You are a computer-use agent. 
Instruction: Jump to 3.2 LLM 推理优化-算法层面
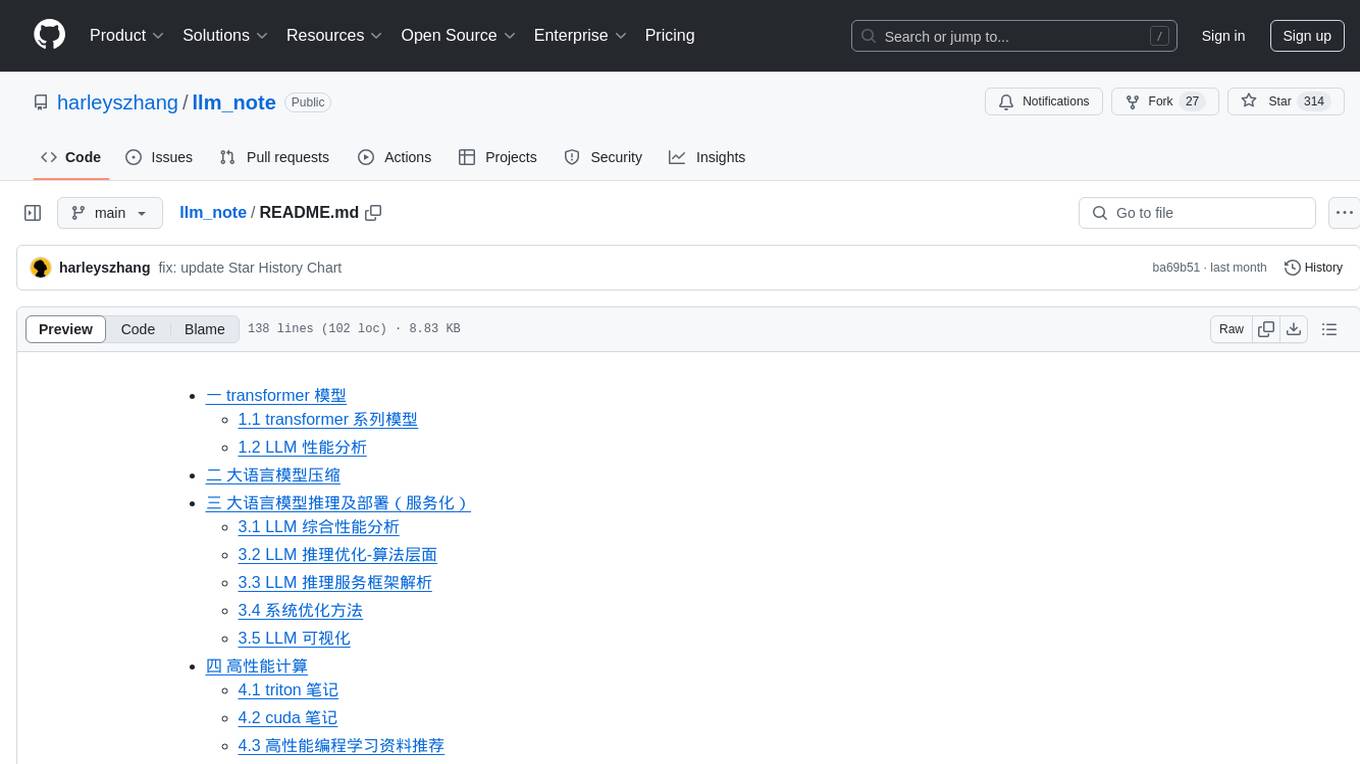point(337,555)
